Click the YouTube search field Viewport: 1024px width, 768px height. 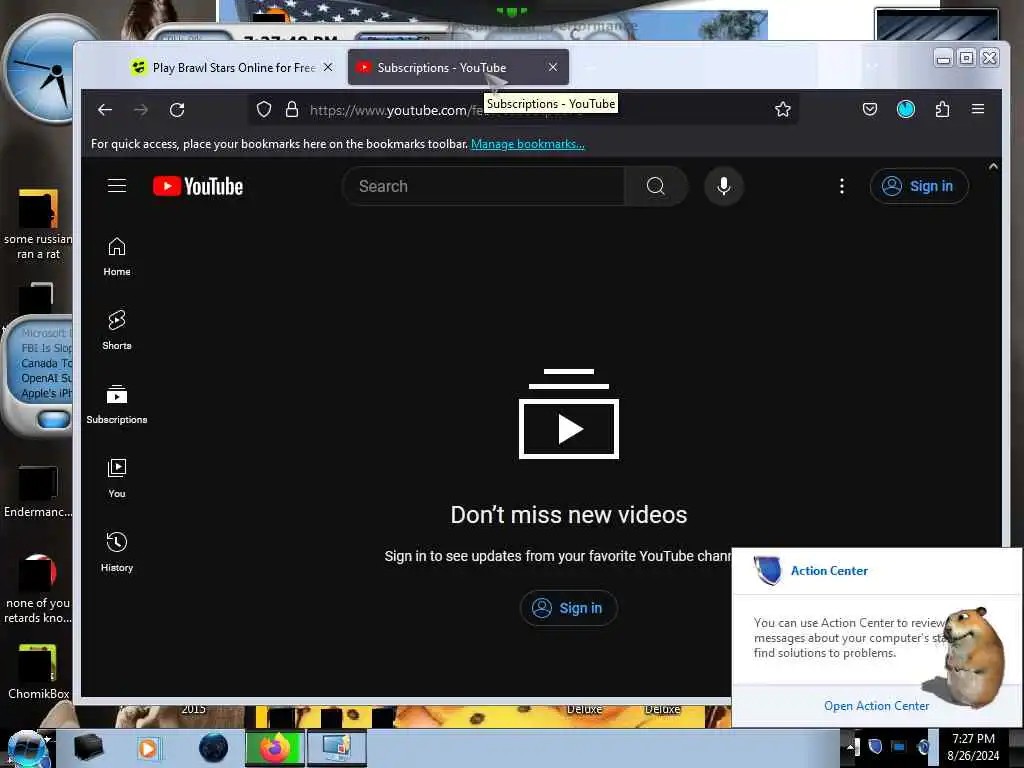point(483,186)
